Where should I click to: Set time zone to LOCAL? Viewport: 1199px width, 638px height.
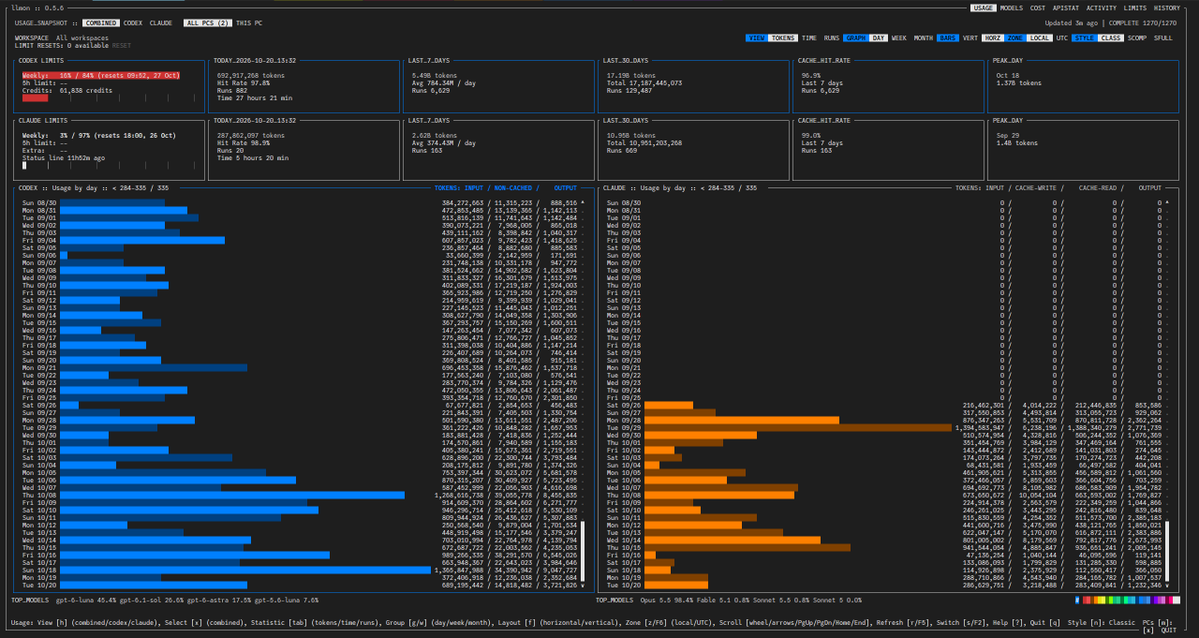(1039, 38)
